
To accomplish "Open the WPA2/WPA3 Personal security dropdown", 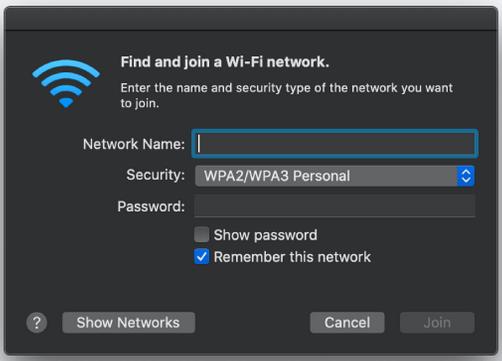I will click(x=335, y=176).
